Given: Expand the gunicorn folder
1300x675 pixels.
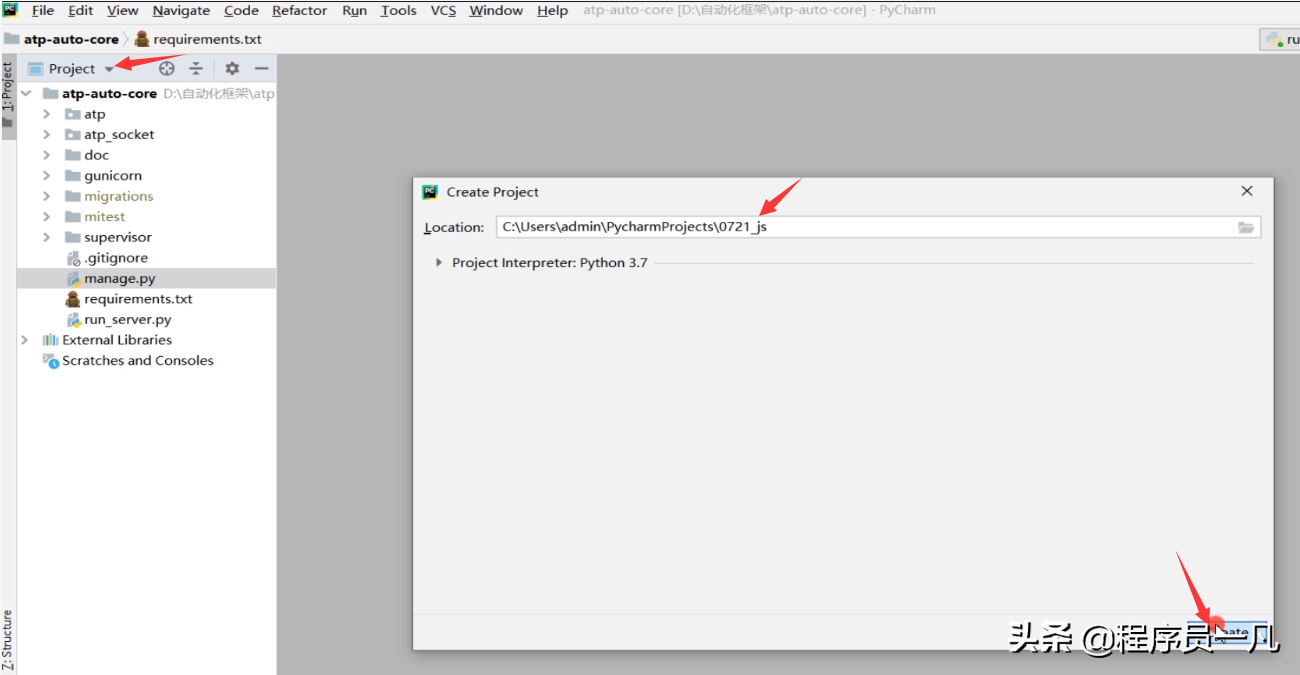Looking at the screenshot, I should (x=46, y=175).
